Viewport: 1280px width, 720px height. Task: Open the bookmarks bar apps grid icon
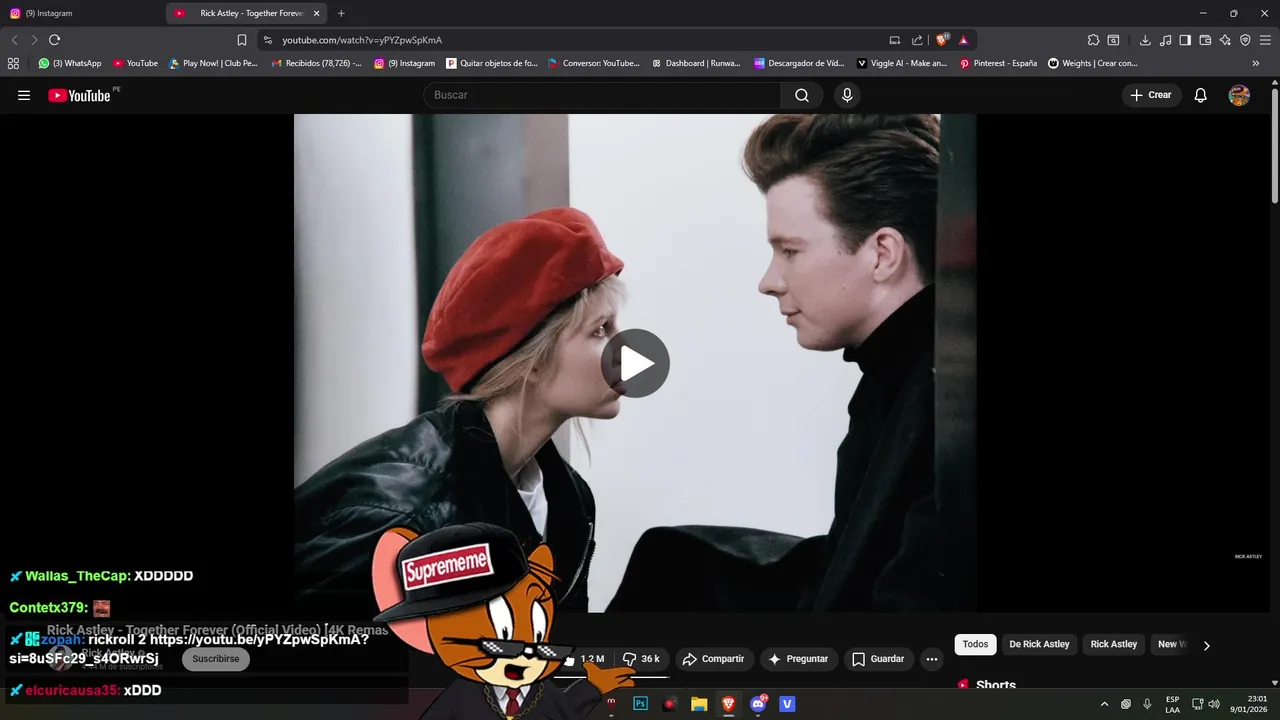click(13, 63)
